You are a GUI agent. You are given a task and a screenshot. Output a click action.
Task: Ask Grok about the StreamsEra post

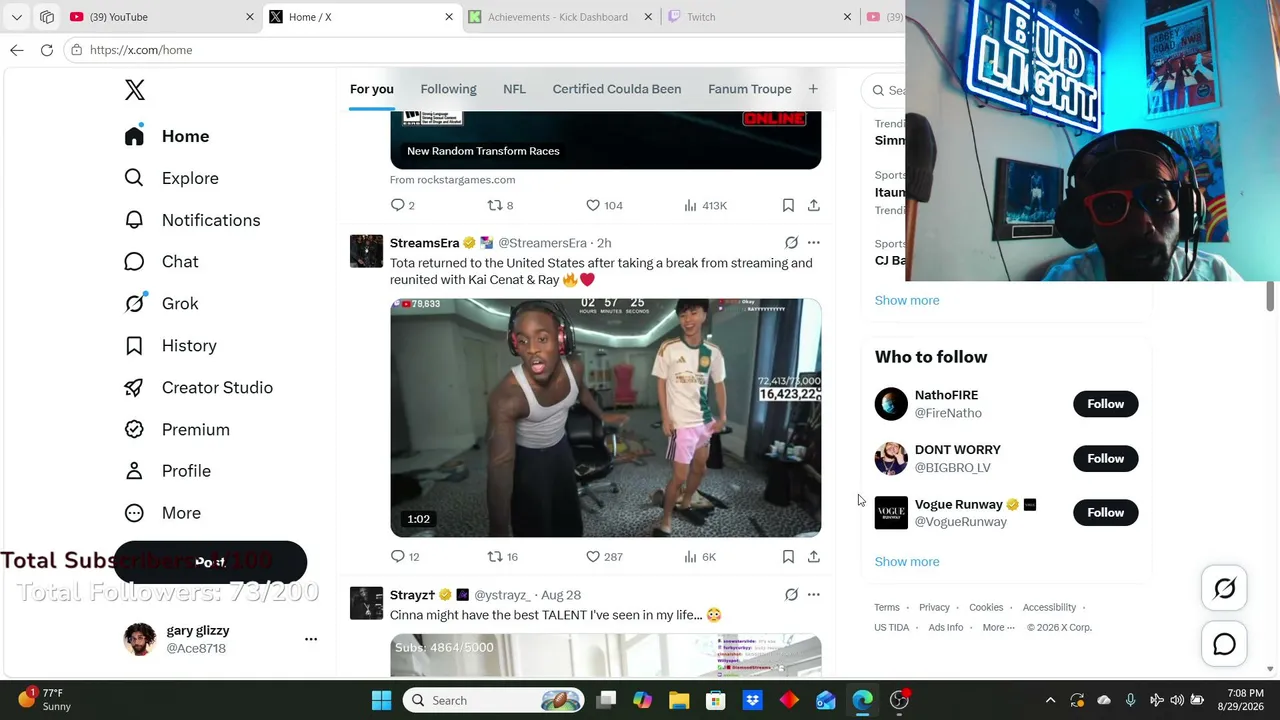click(x=791, y=243)
